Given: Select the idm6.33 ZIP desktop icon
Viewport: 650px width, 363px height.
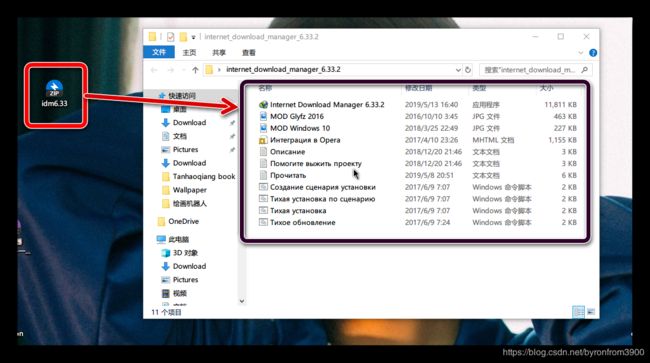Looking at the screenshot, I should pos(54,94).
